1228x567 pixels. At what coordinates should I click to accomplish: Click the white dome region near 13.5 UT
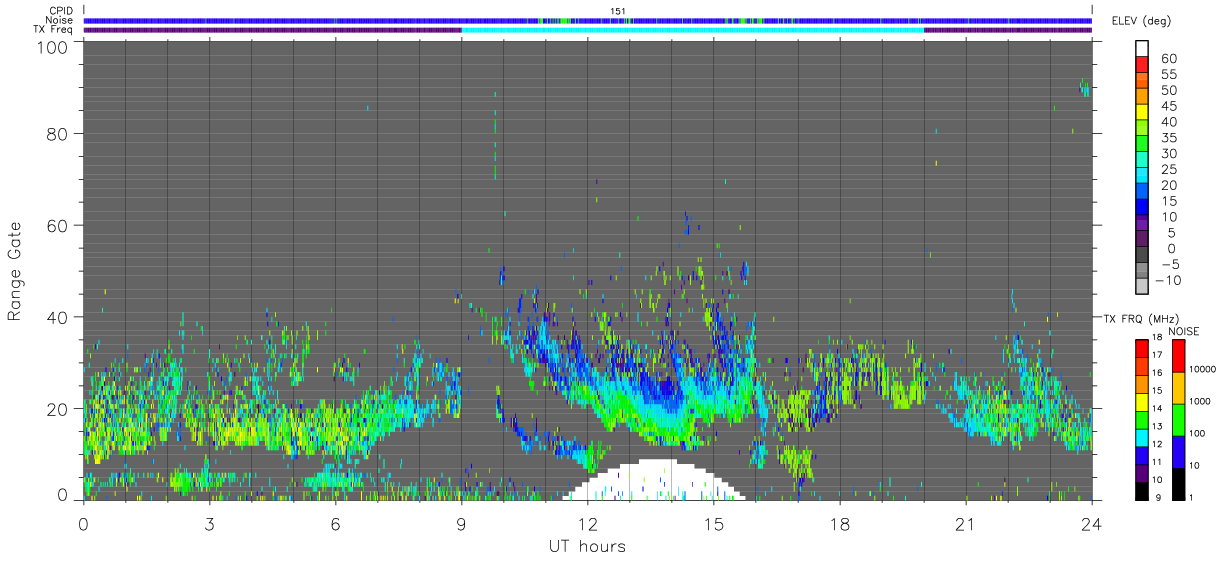pos(655,481)
